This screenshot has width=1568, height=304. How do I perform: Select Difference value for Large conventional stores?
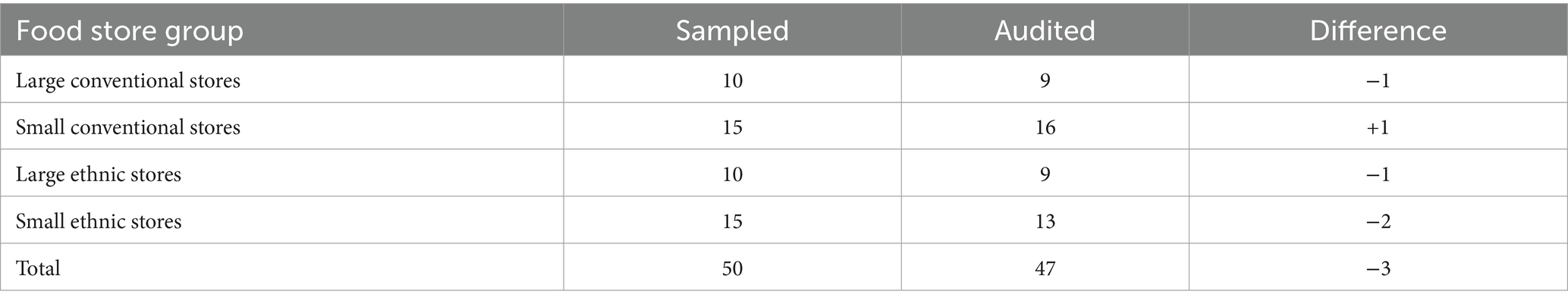(x=1378, y=80)
